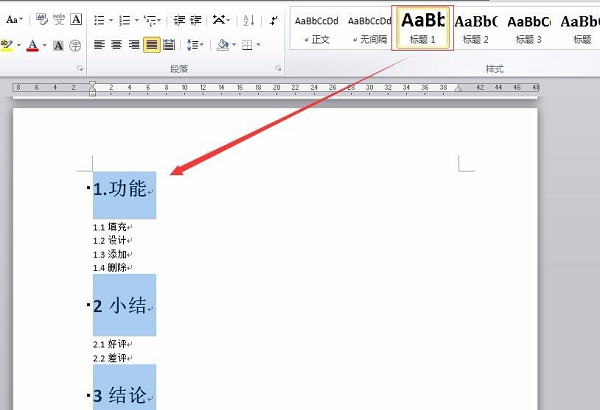The width and height of the screenshot is (600, 410).
Task: Apply bullet list formatting
Action: click(99, 20)
